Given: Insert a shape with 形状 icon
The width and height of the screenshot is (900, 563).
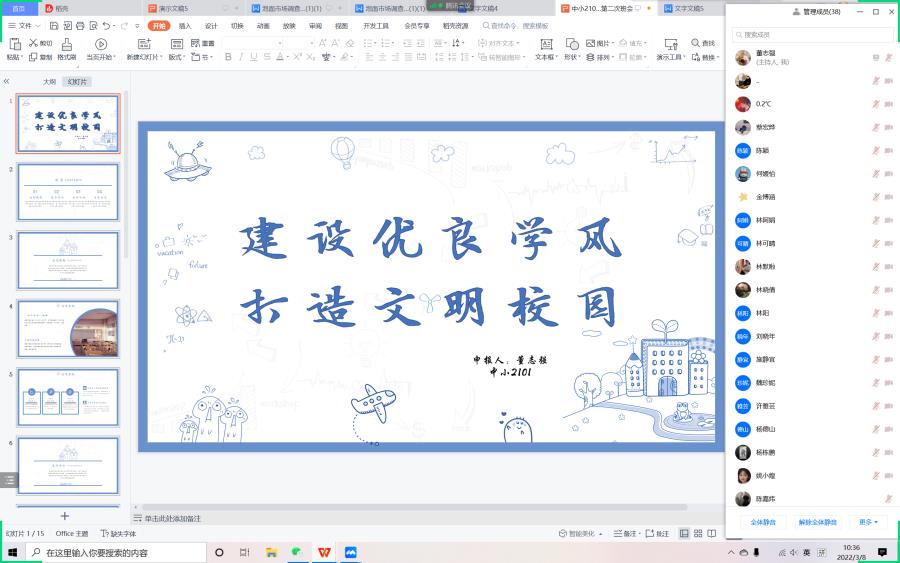Looking at the screenshot, I should coord(572,50).
